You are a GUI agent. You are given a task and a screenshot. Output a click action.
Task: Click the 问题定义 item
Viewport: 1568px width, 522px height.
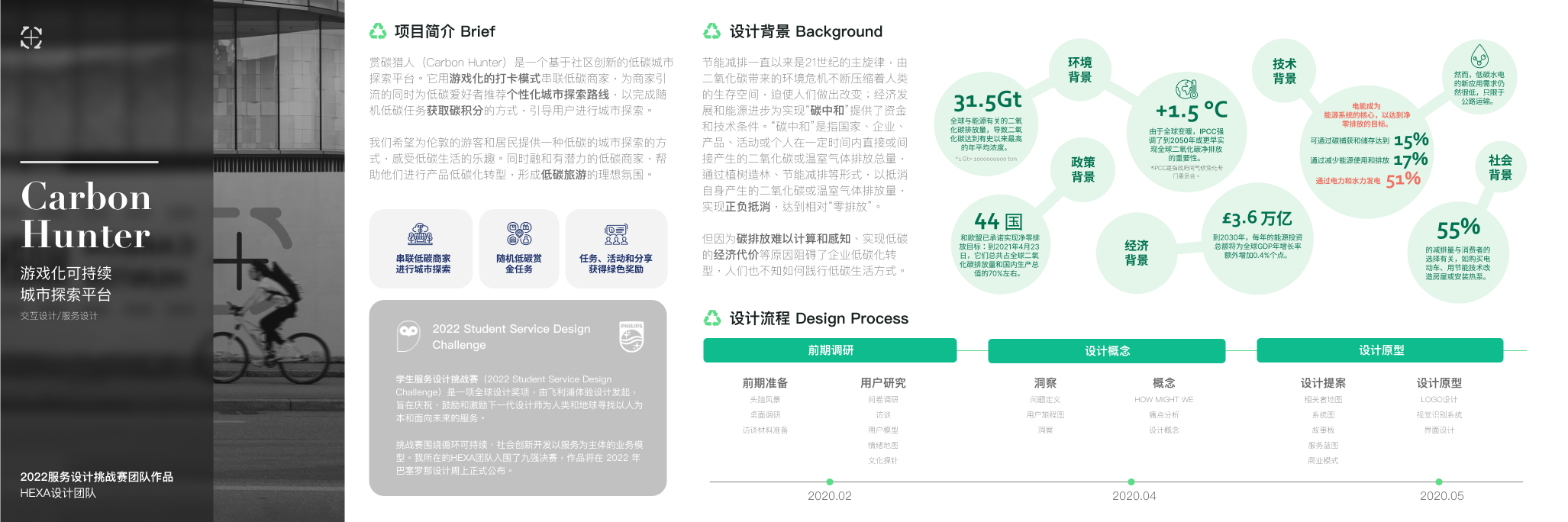tap(1045, 400)
